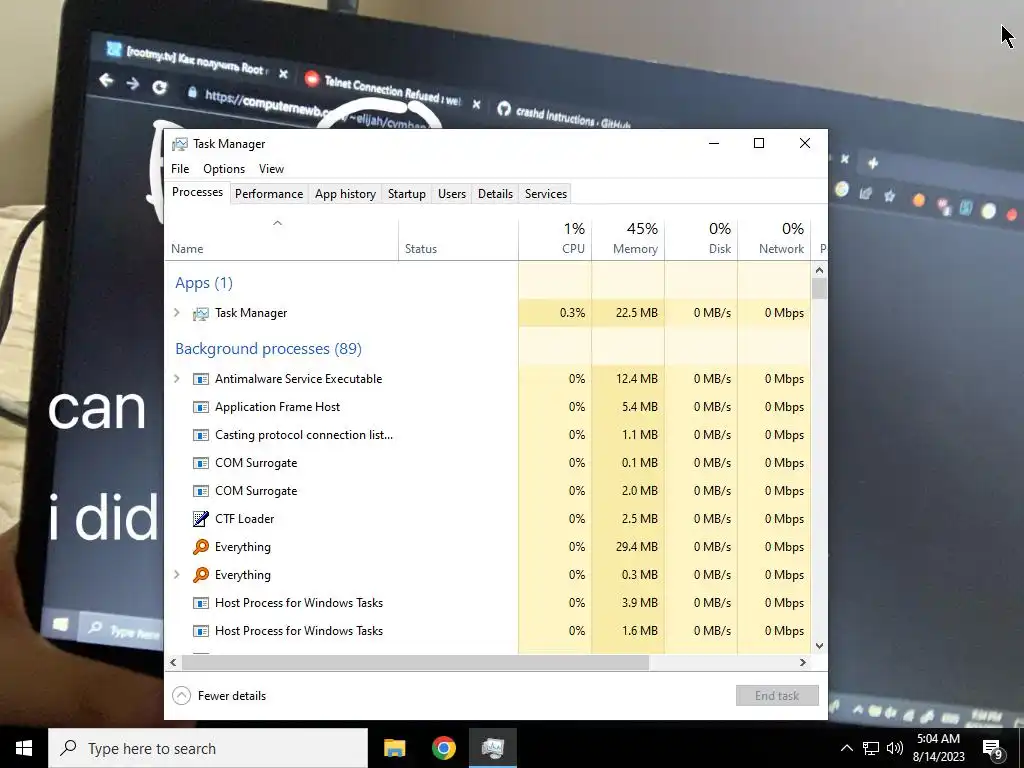Click Casting protocol connection listener icon
Image resolution: width=1024 pixels, height=768 pixels.
[200, 435]
